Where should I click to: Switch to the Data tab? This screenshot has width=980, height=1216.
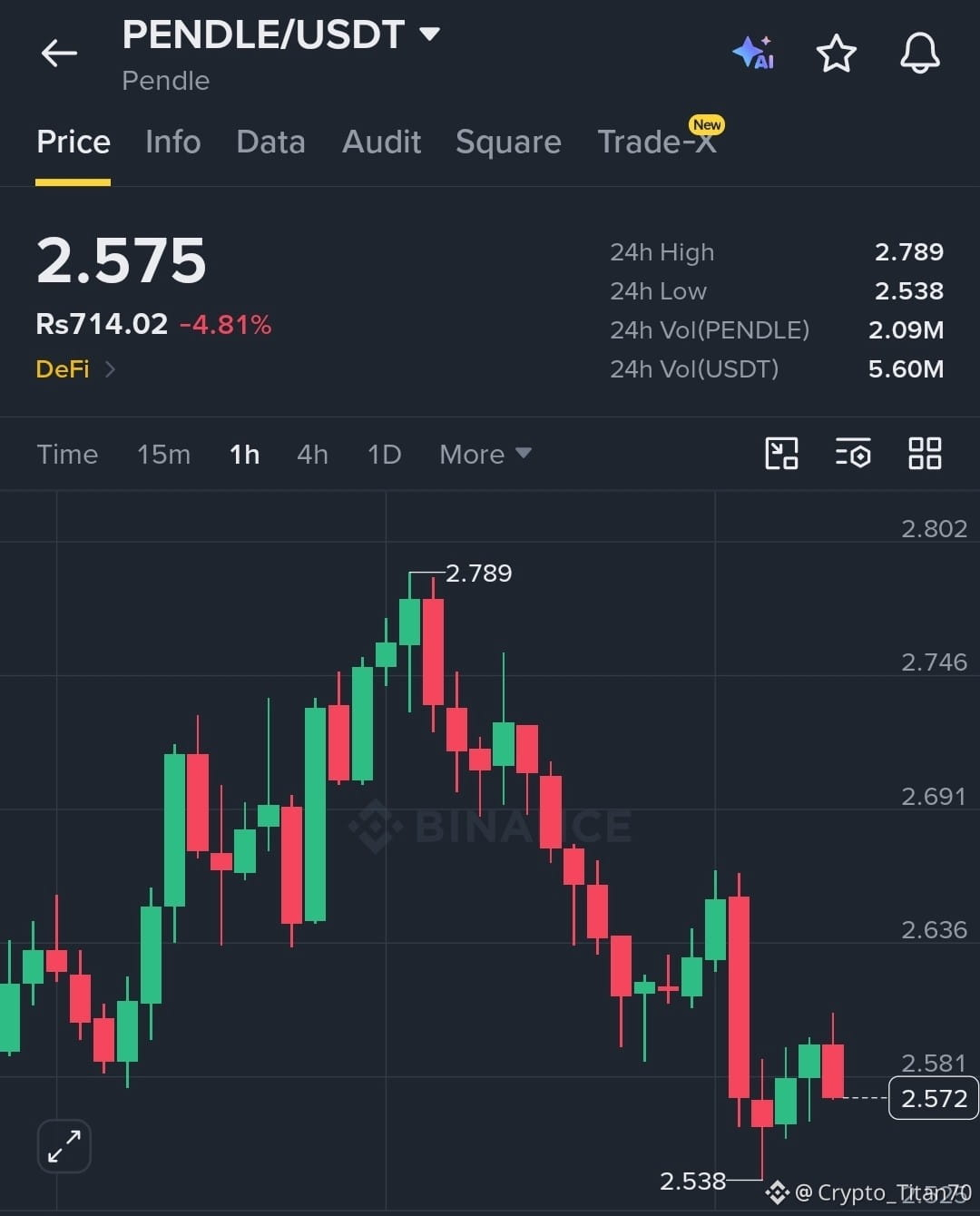(270, 142)
